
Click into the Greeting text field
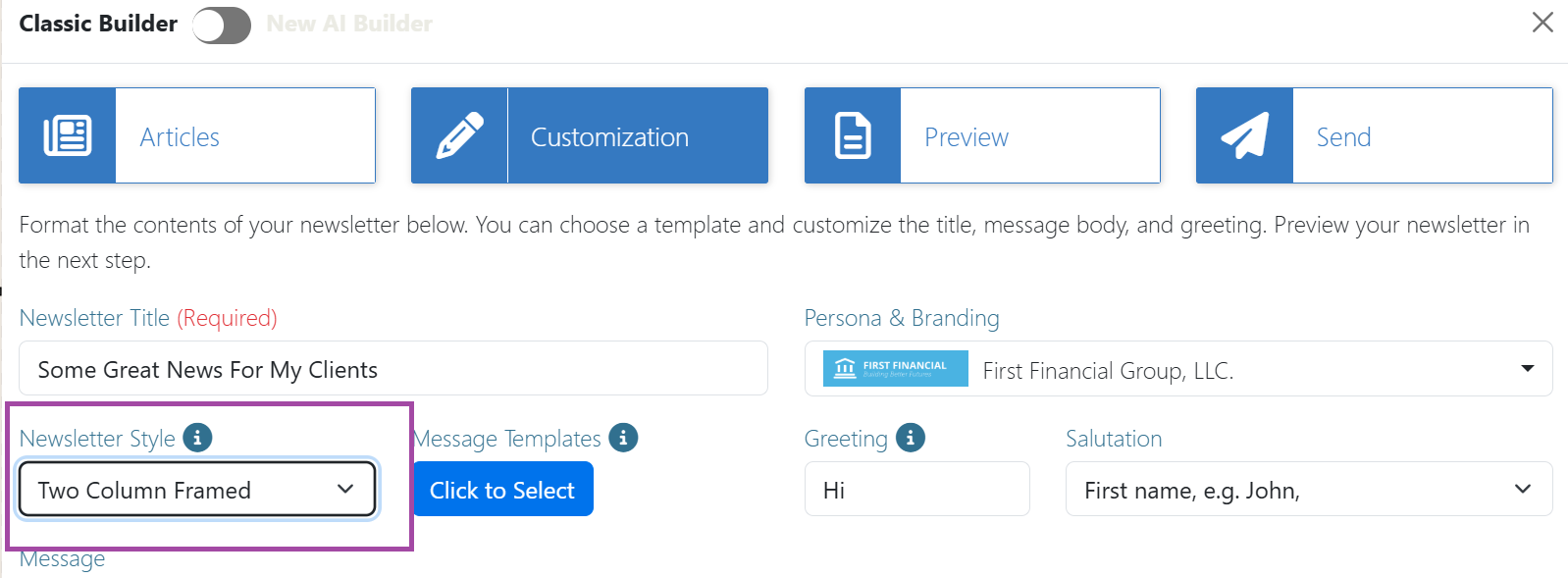[x=917, y=489]
